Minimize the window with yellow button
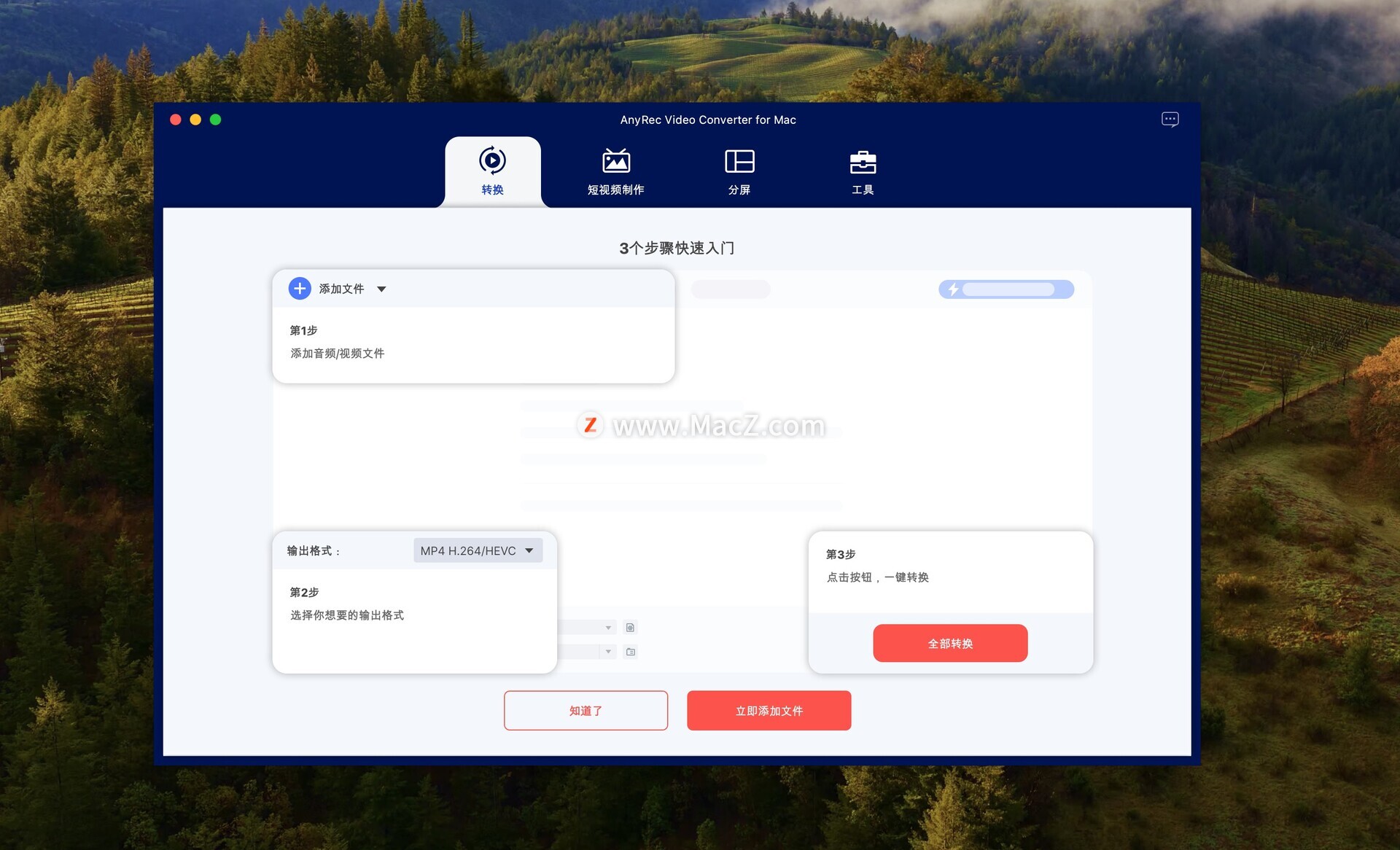 click(x=195, y=120)
